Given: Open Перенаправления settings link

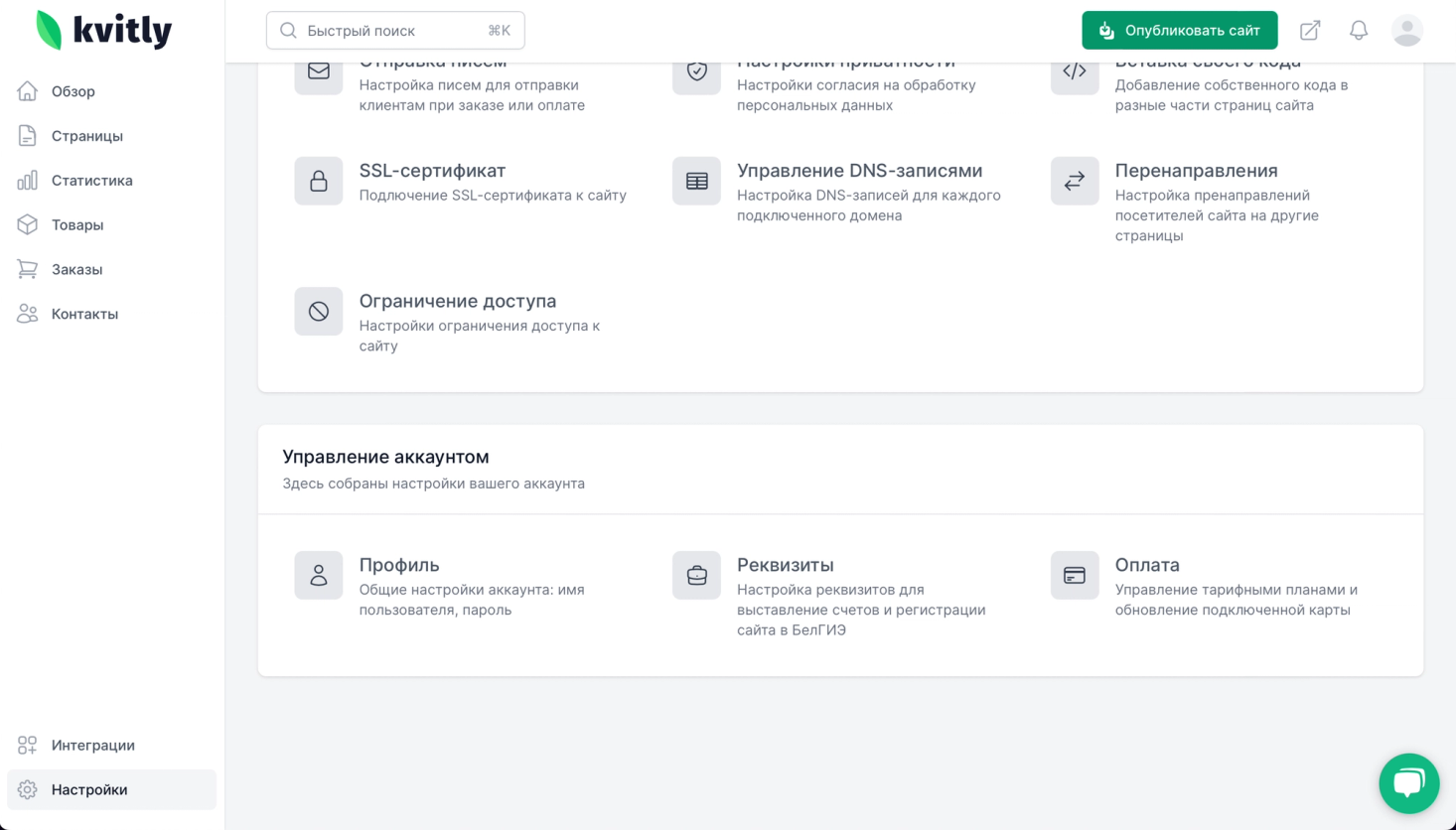Looking at the screenshot, I should 1197,171.
